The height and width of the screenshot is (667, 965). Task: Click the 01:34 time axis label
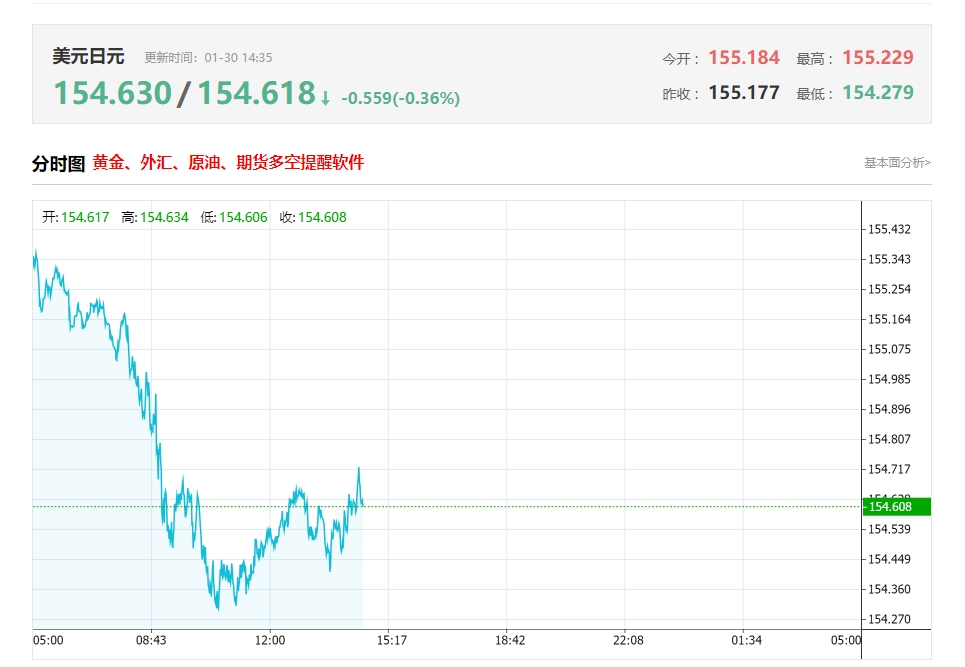coord(747,641)
